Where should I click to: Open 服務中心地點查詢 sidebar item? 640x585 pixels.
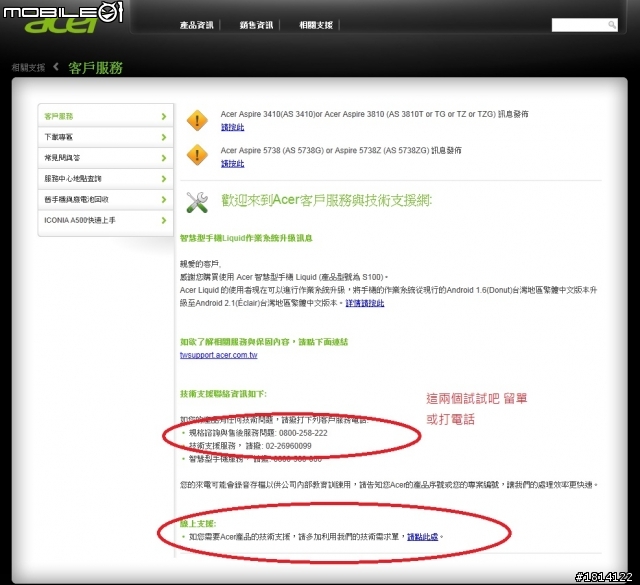[x=105, y=179]
